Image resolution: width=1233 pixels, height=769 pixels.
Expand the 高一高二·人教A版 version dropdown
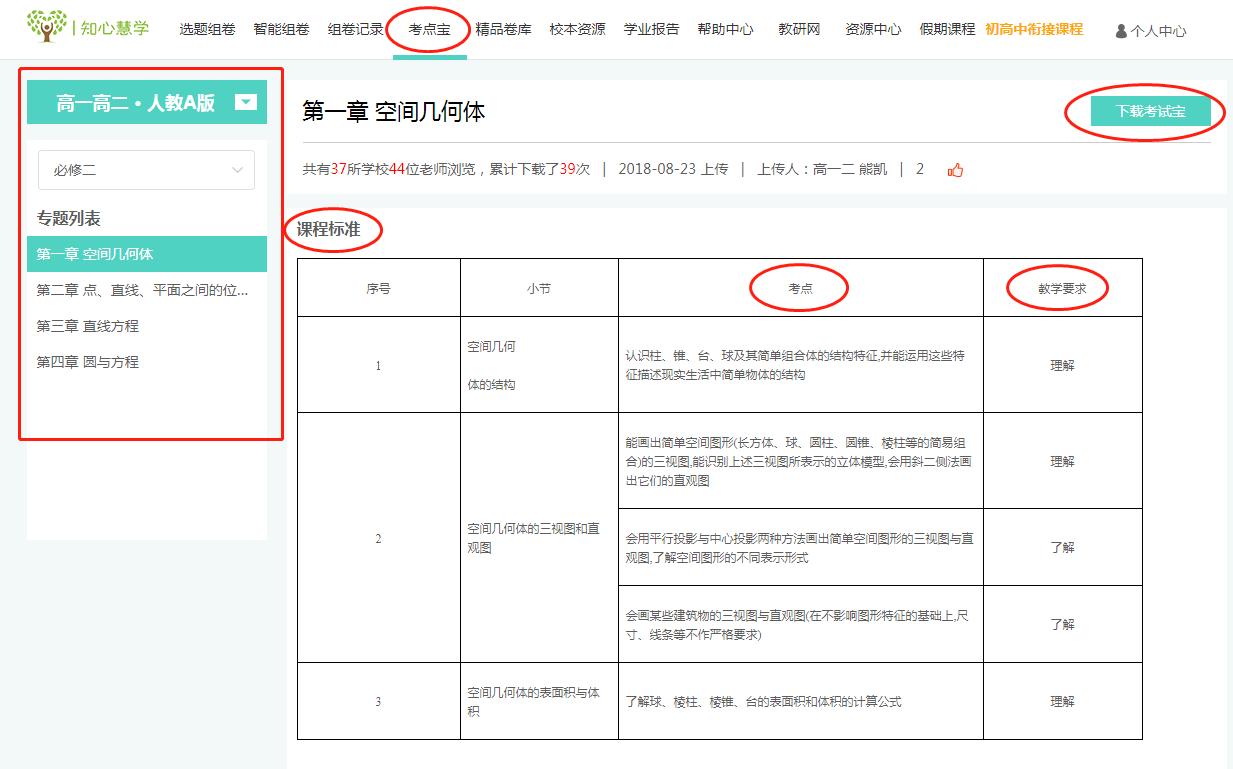coord(243,101)
